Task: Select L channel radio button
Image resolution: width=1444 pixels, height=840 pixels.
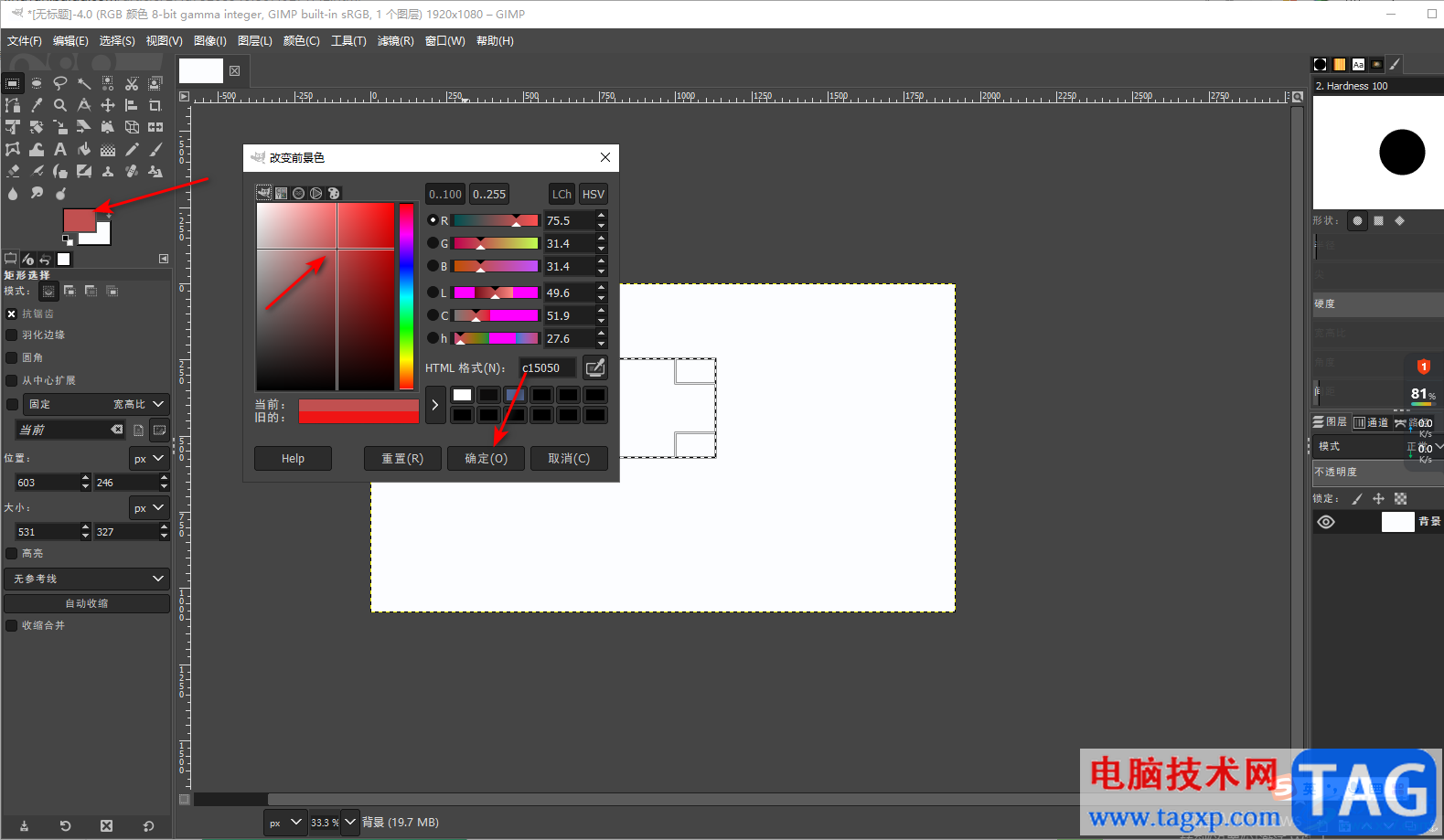Action: [433, 292]
